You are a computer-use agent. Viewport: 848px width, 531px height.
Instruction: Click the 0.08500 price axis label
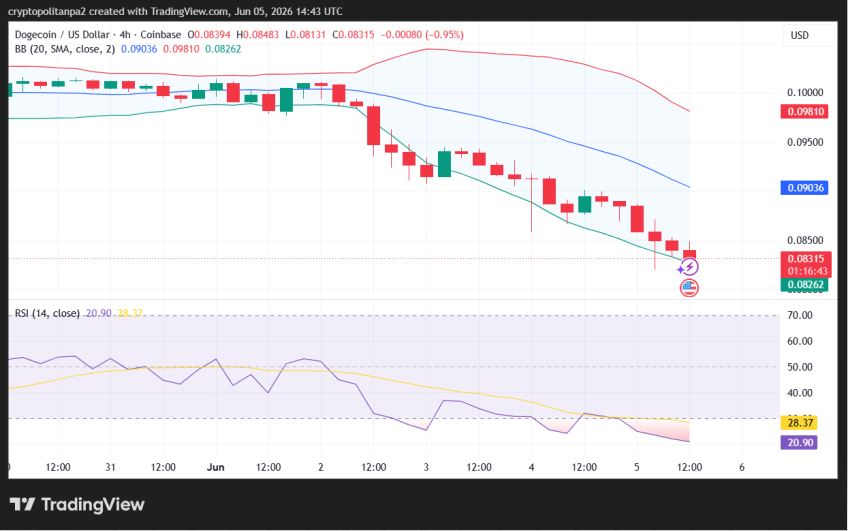pyautogui.click(x=805, y=241)
